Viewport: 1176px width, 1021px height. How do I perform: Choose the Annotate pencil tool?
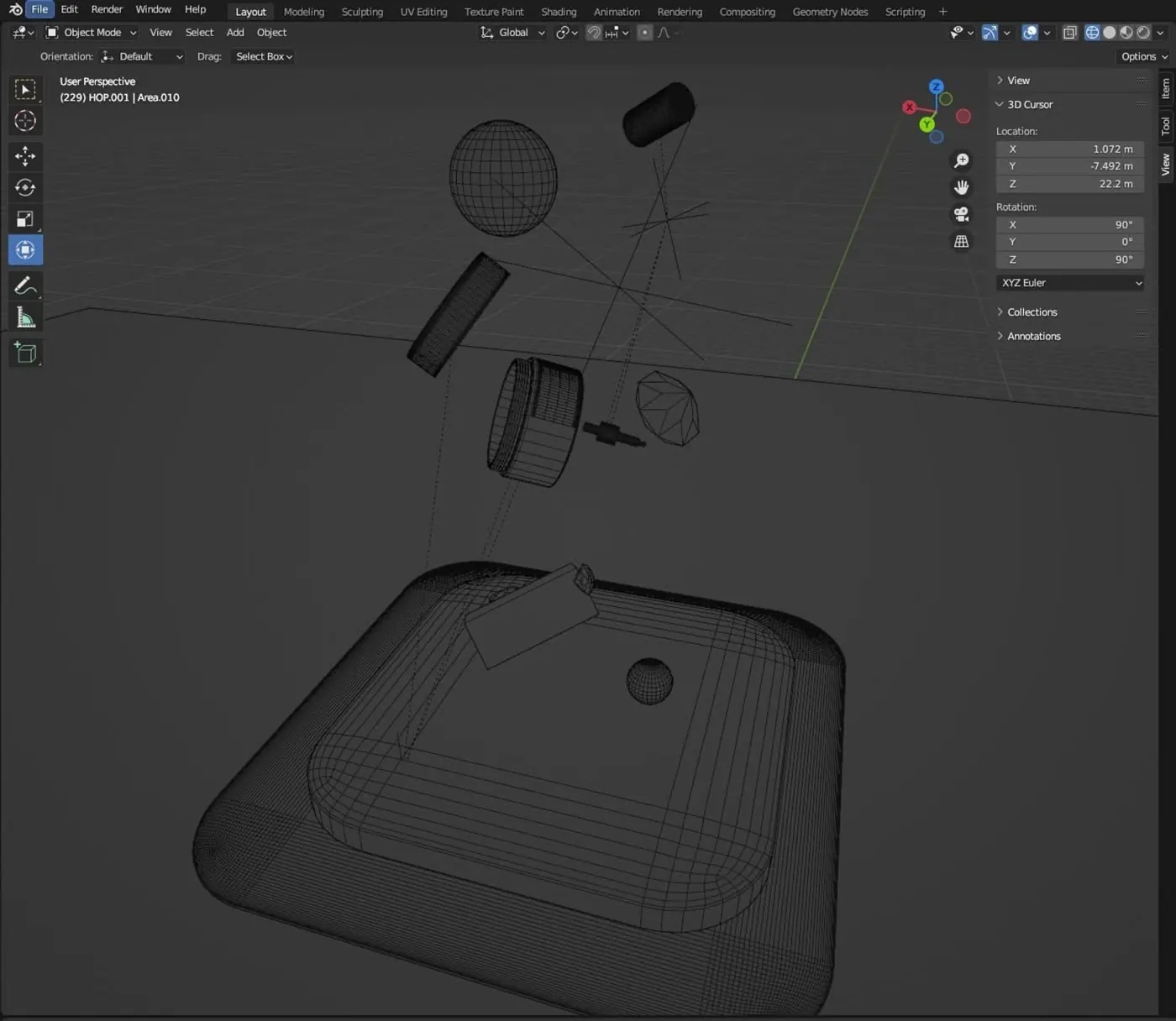(x=25, y=285)
